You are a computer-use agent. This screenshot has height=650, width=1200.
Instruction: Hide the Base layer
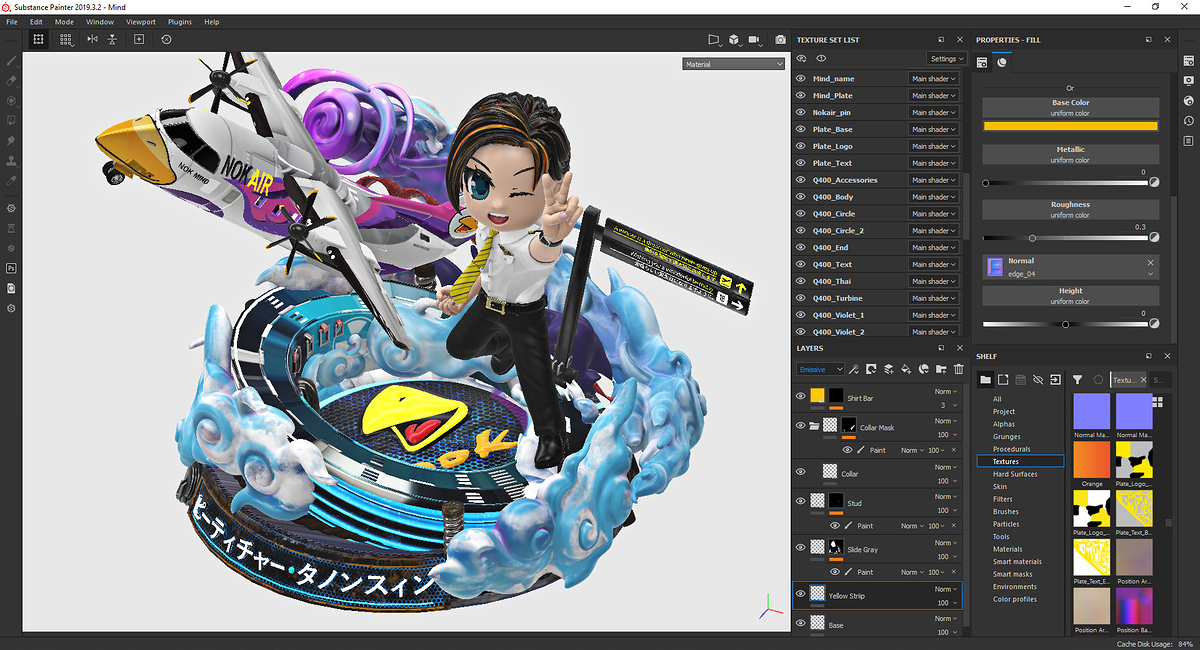pos(800,624)
